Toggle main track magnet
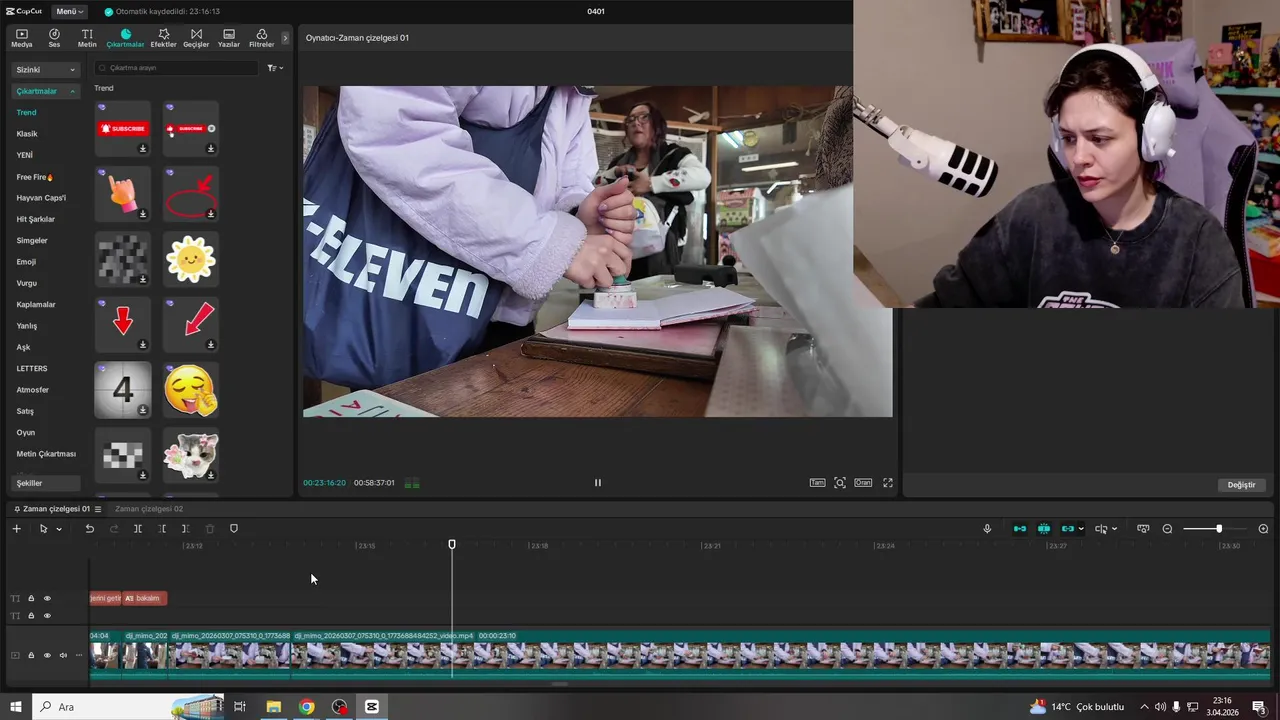Viewport: 1280px width, 720px height. 1020,529
